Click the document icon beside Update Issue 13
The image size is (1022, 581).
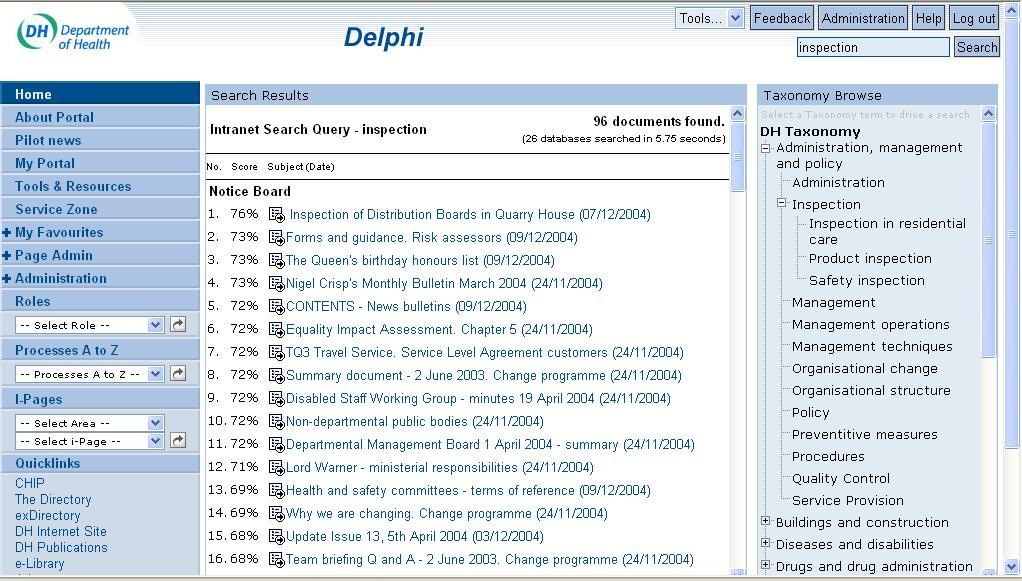point(277,537)
